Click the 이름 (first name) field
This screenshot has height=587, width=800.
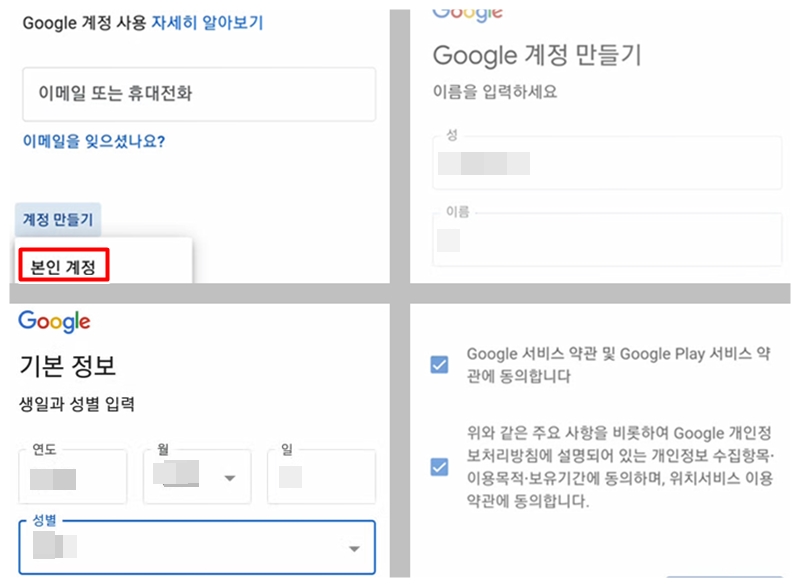coord(607,240)
